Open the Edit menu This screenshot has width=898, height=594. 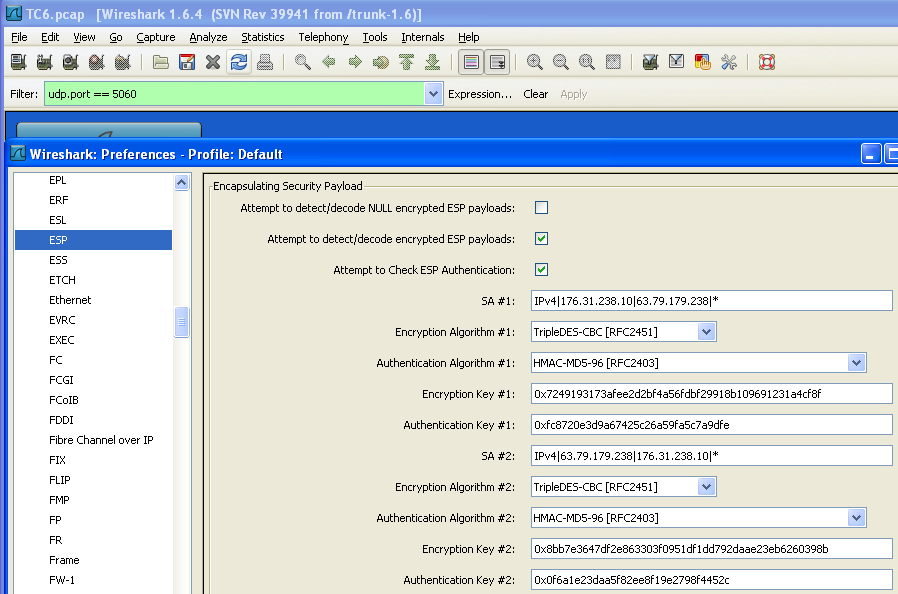[x=50, y=37]
